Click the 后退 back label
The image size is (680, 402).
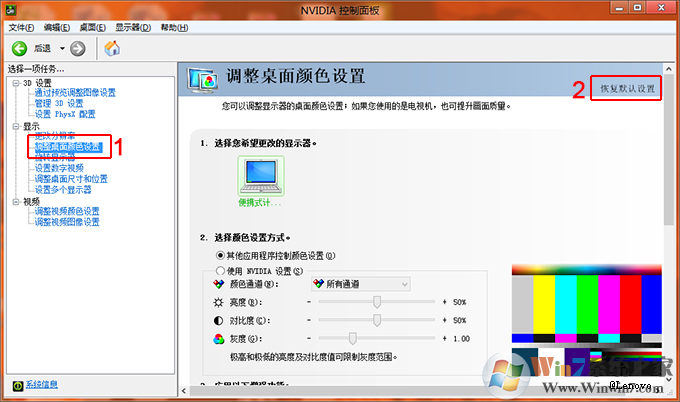(42, 49)
